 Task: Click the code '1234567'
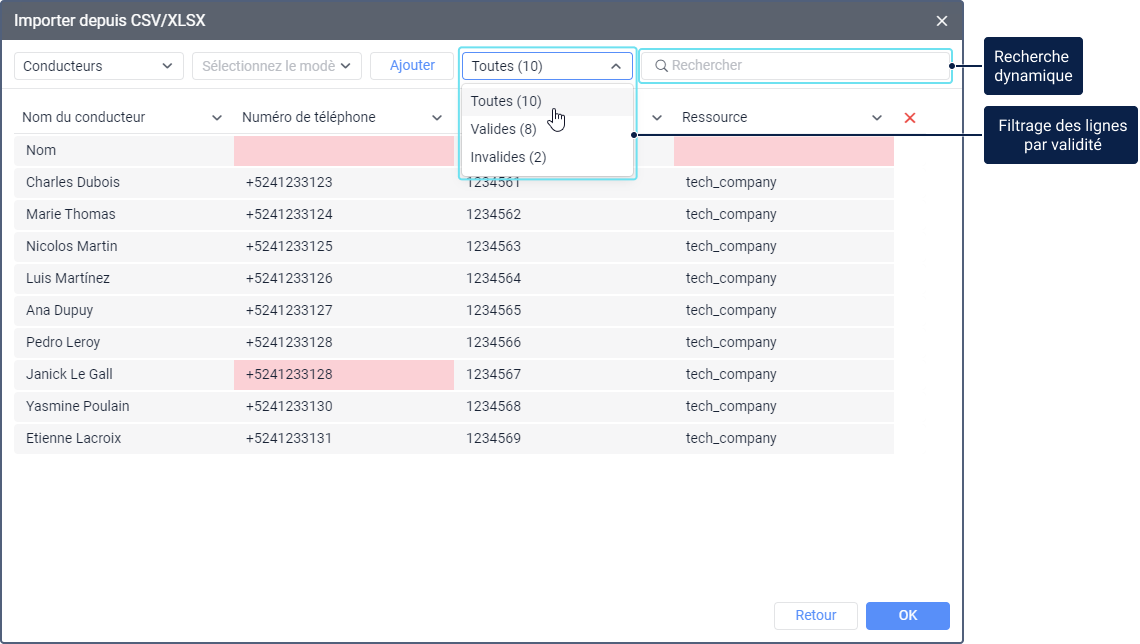[x=494, y=374]
